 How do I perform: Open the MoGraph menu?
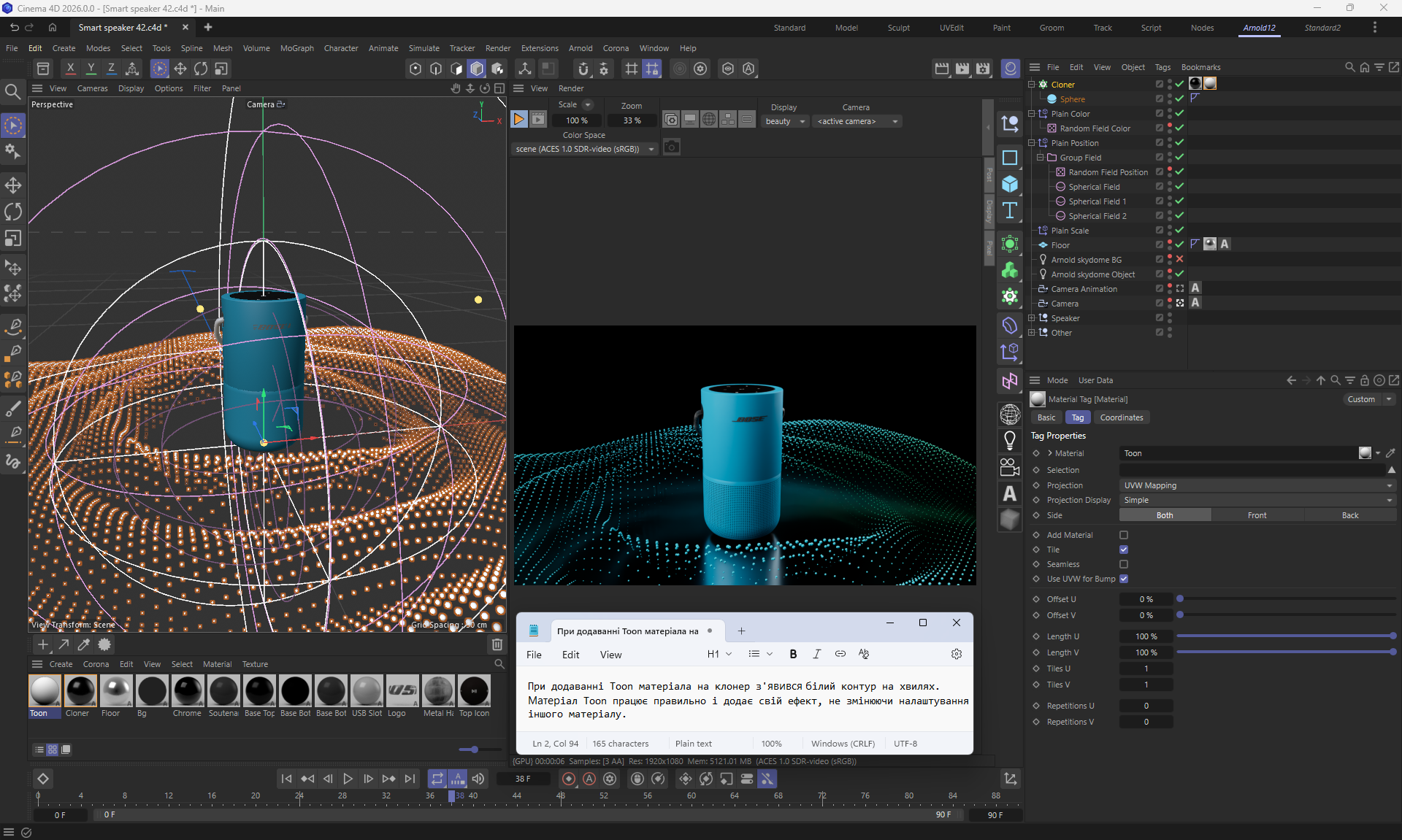[296, 48]
